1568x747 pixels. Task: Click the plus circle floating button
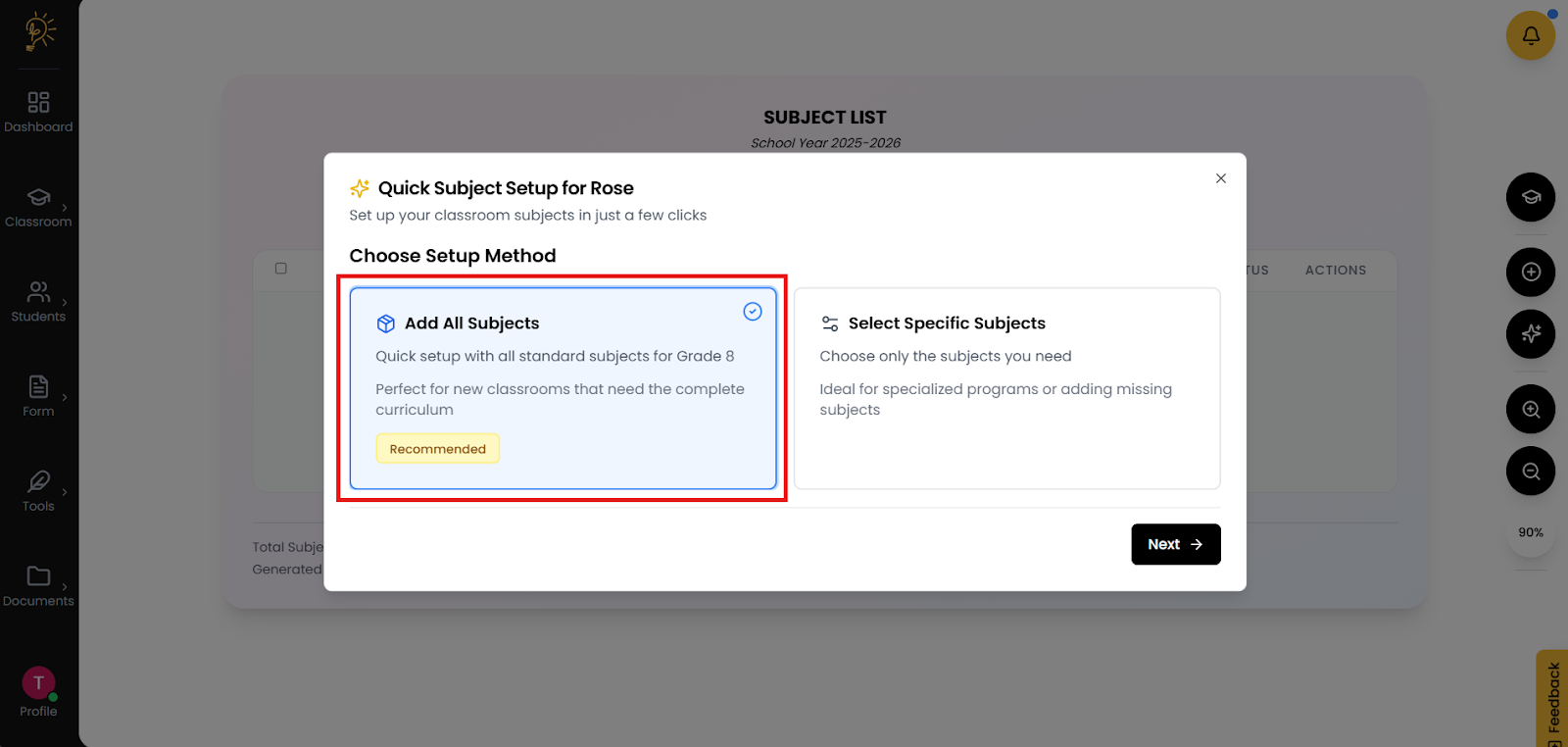pos(1530,272)
